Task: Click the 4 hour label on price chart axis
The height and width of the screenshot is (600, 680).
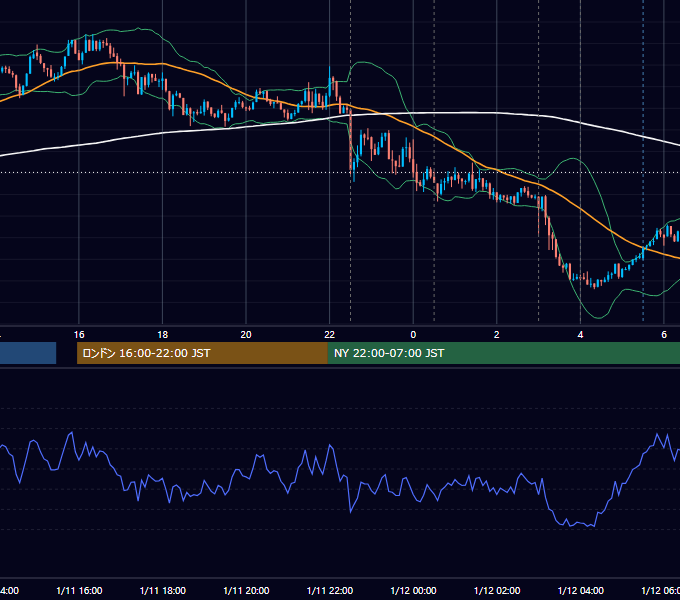Action: tap(580, 335)
